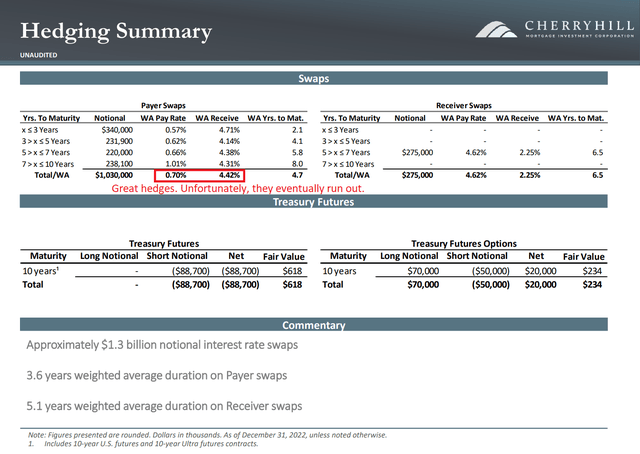Screen dimensions: 640x454
Task: Click the 0.66% pay rate cell
Action: pyautogui.click(x=176, y=153)
